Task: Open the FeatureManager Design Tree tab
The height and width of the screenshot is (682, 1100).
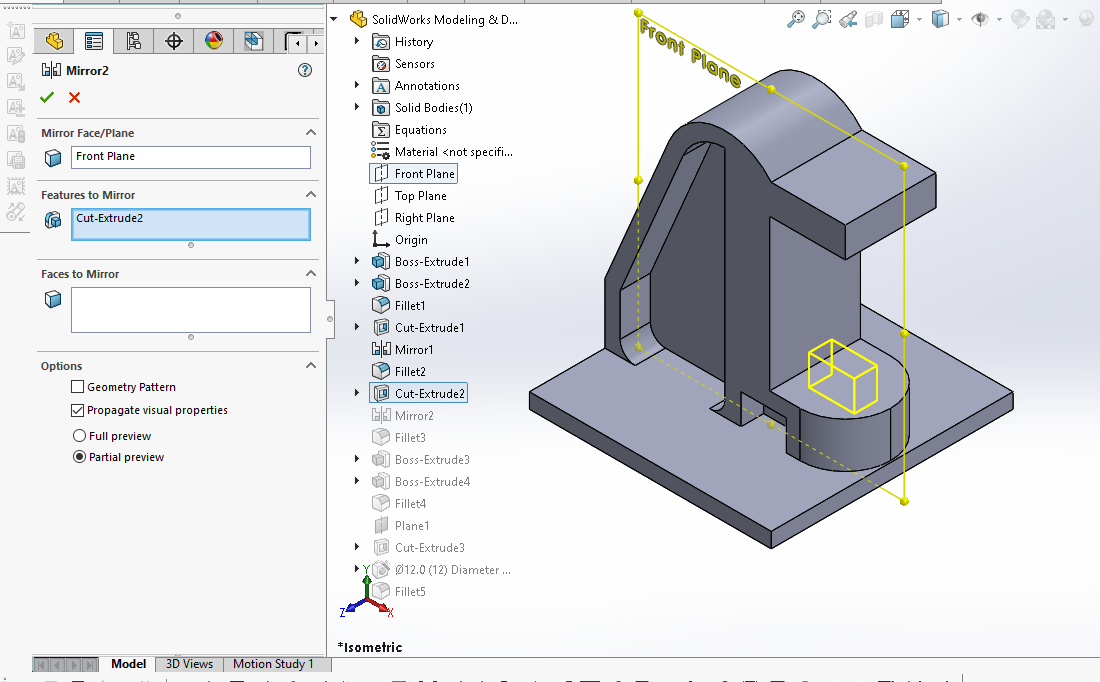Action: 54,41
